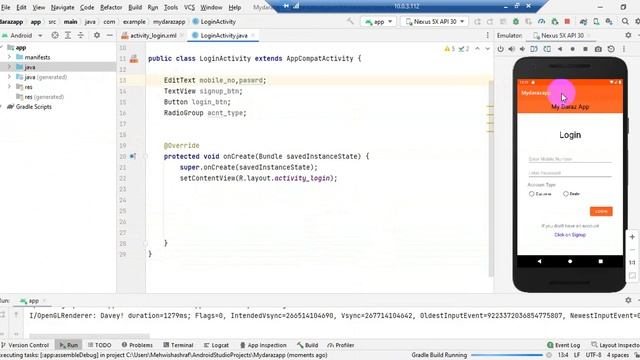Open the app run configuration dropdown

click(379, 21)
